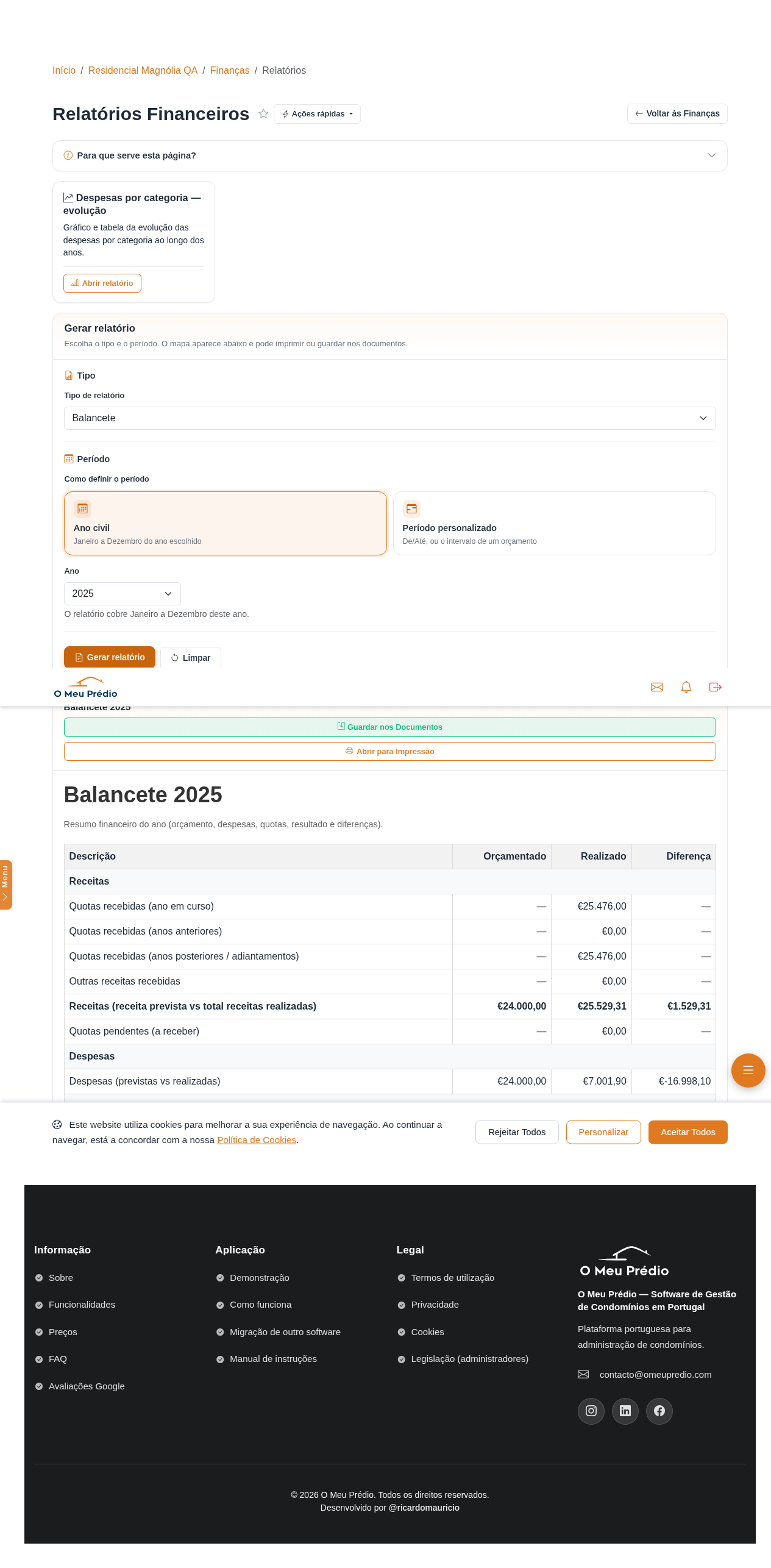The width and height of the screenshot is (771, 1568).
Task: Open the messages envelope icon in header
Action: pyautogui.click(x=657, y=687)
